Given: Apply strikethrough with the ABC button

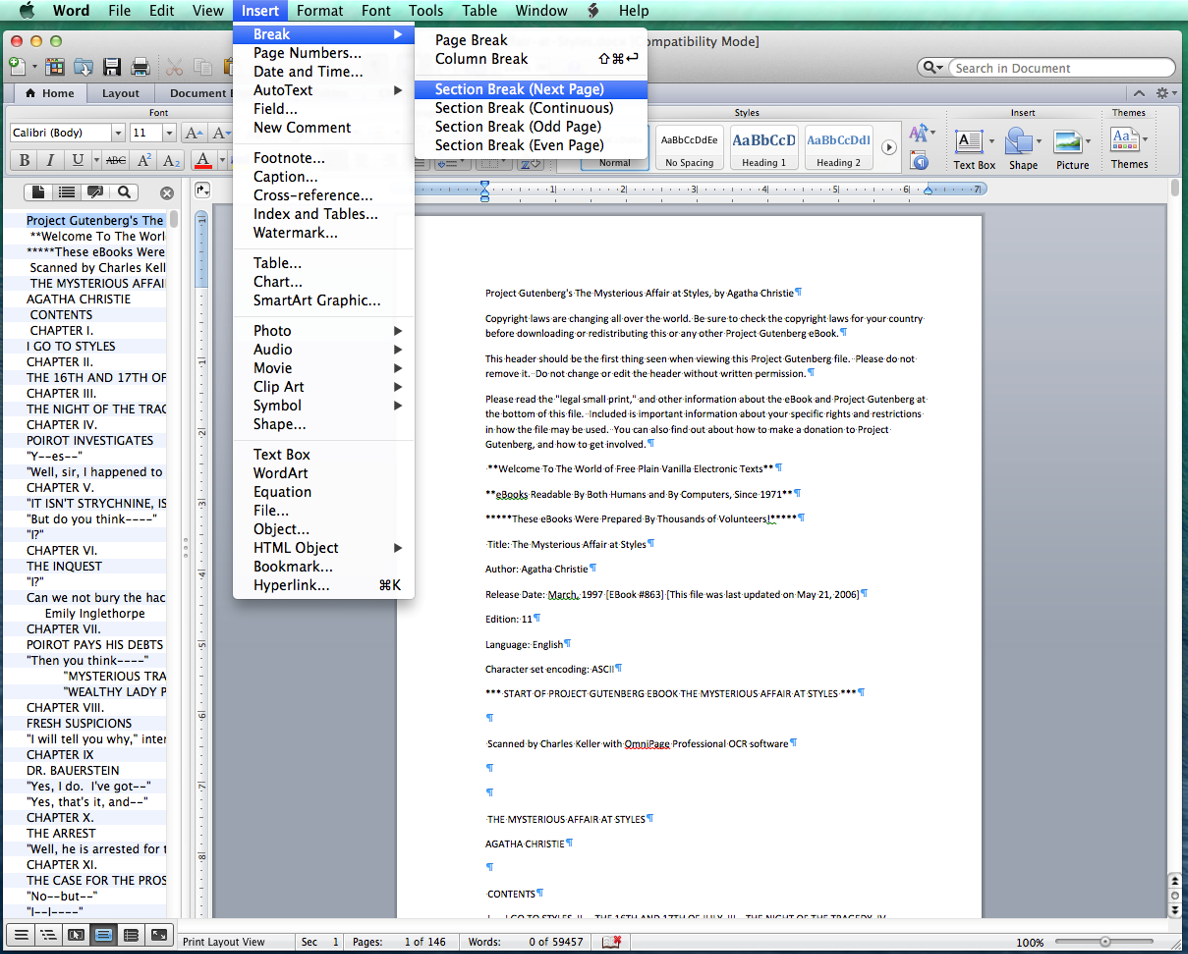Looking at the screenshot, I should point(116,160).
